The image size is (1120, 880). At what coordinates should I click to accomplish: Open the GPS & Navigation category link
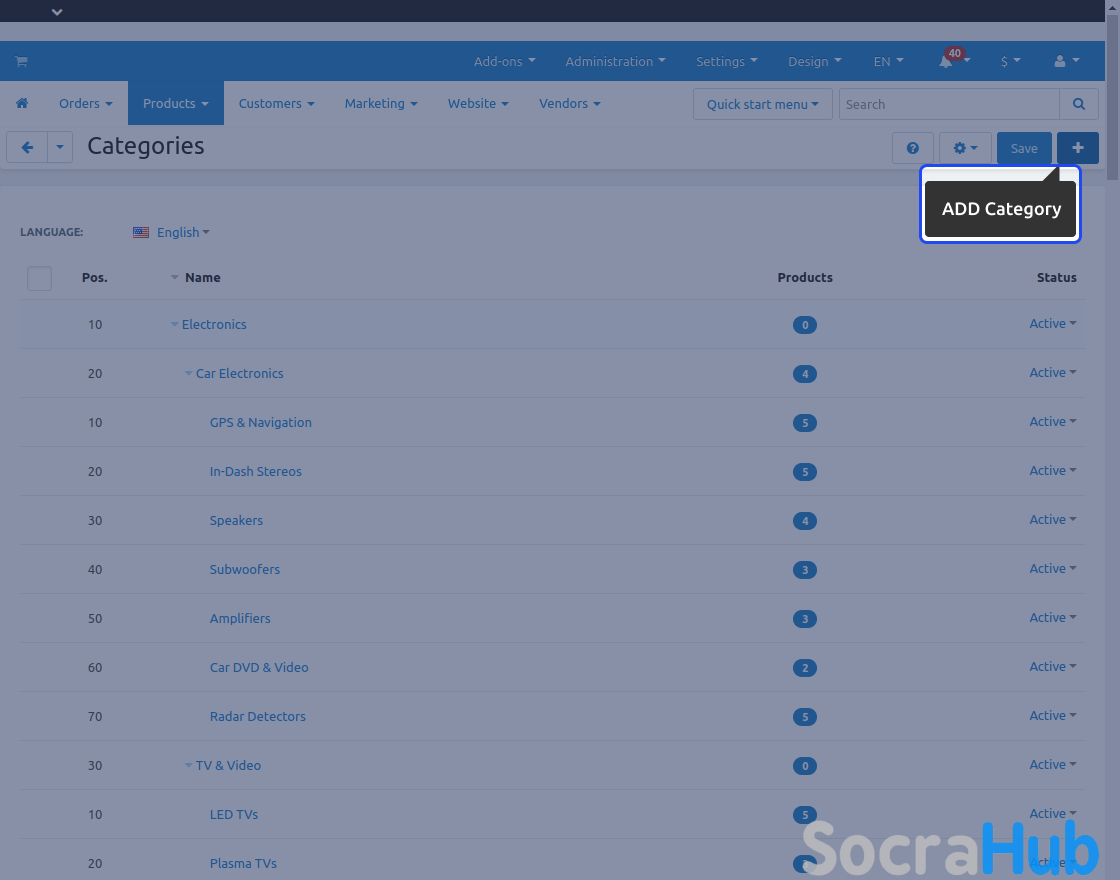(260, 423)
